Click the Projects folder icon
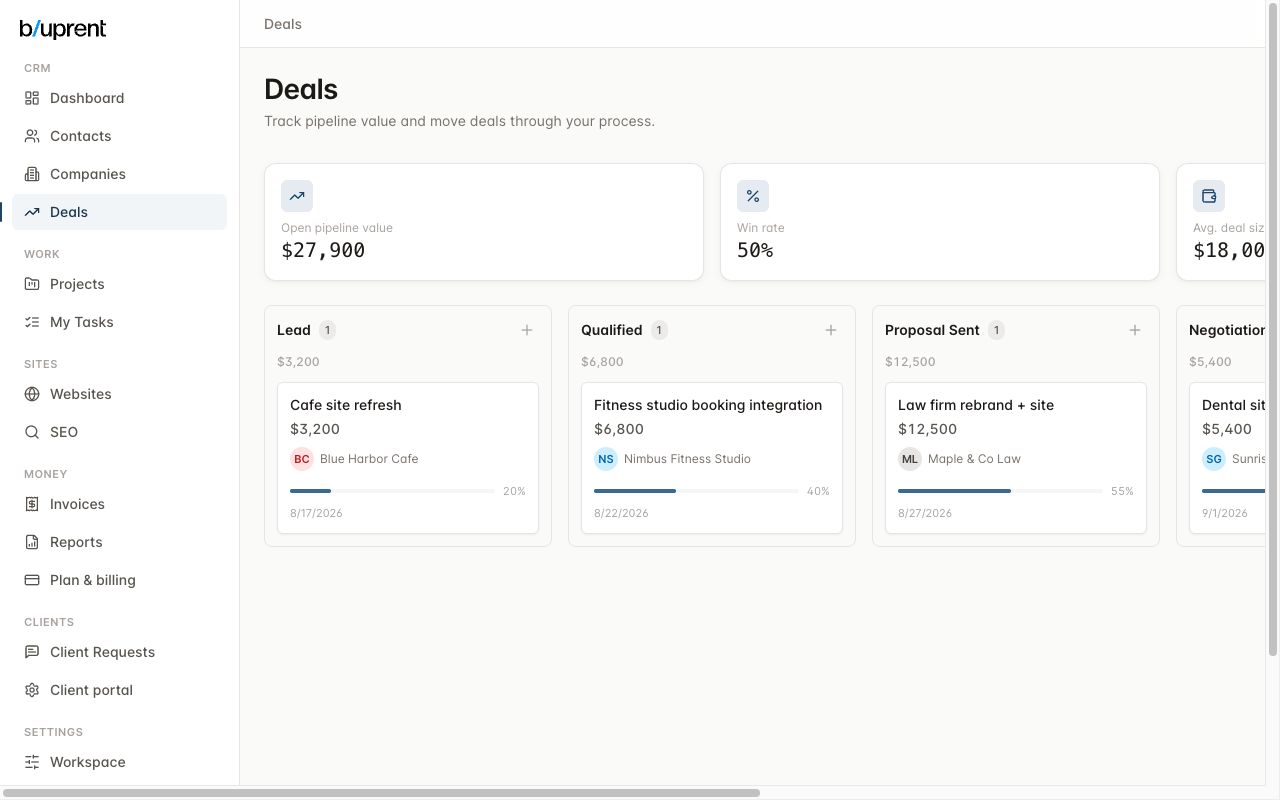This screenshot has height=800, width=1280. 32,284
